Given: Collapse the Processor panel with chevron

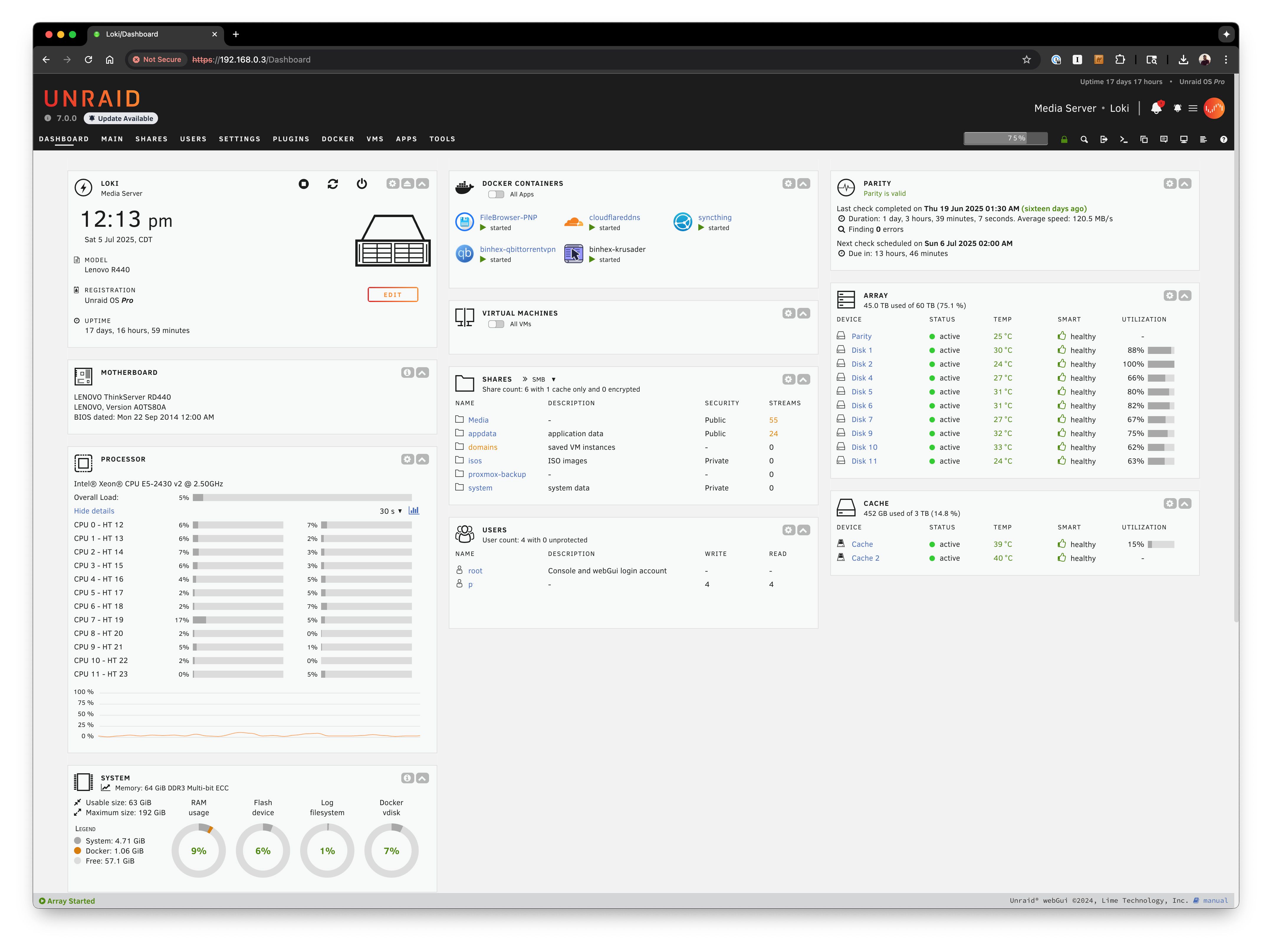Looking at the screenshot, I should tap(422, 459).
